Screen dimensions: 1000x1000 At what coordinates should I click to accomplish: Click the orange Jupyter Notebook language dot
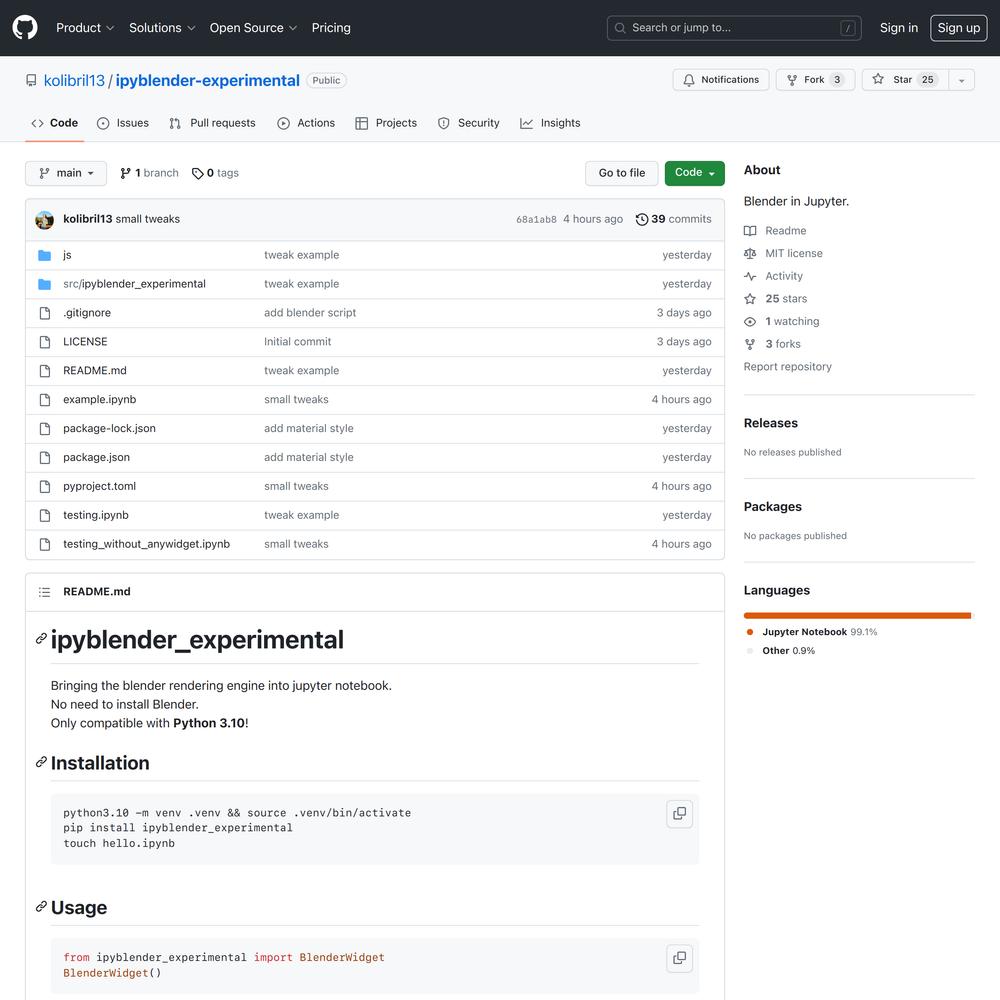750,632
